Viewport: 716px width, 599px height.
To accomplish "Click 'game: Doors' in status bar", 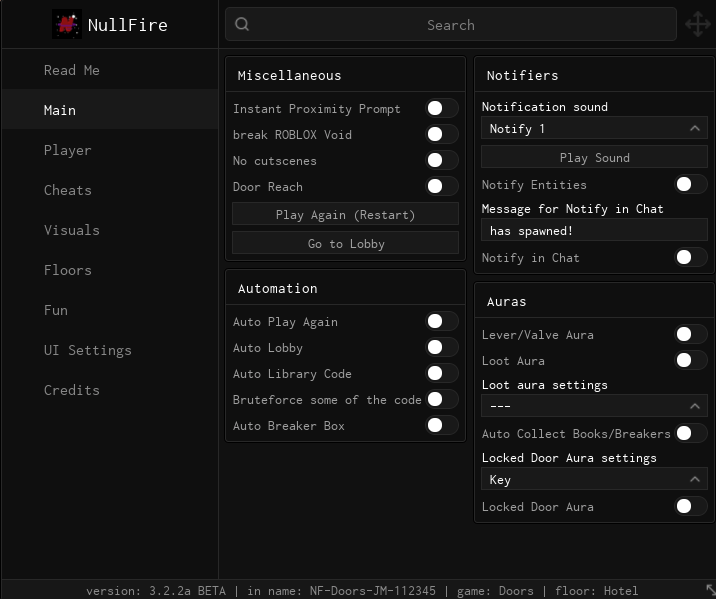I will click(x=495, y=591).
